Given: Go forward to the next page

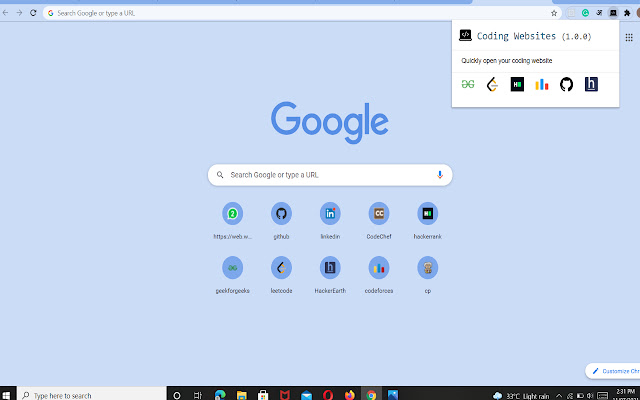Looking at the screenshot, I should coord(19,13).
